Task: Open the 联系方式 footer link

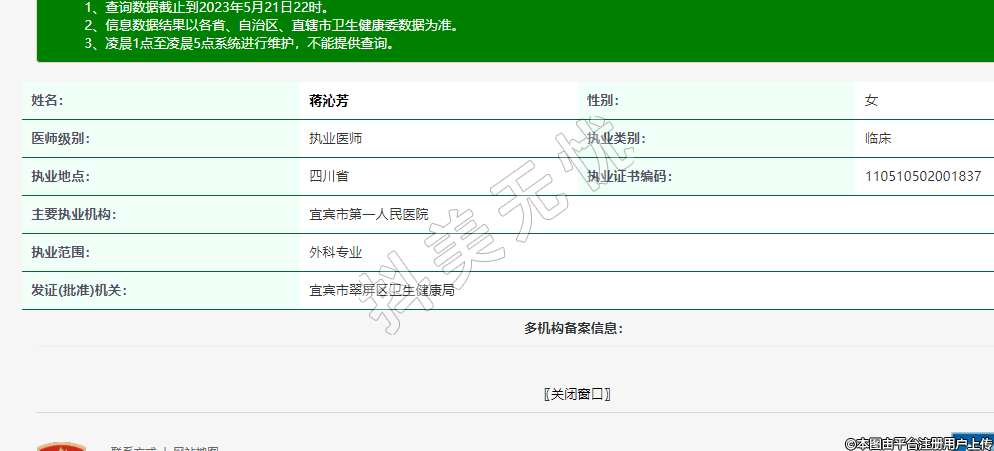Action: (x=132, y=449)
